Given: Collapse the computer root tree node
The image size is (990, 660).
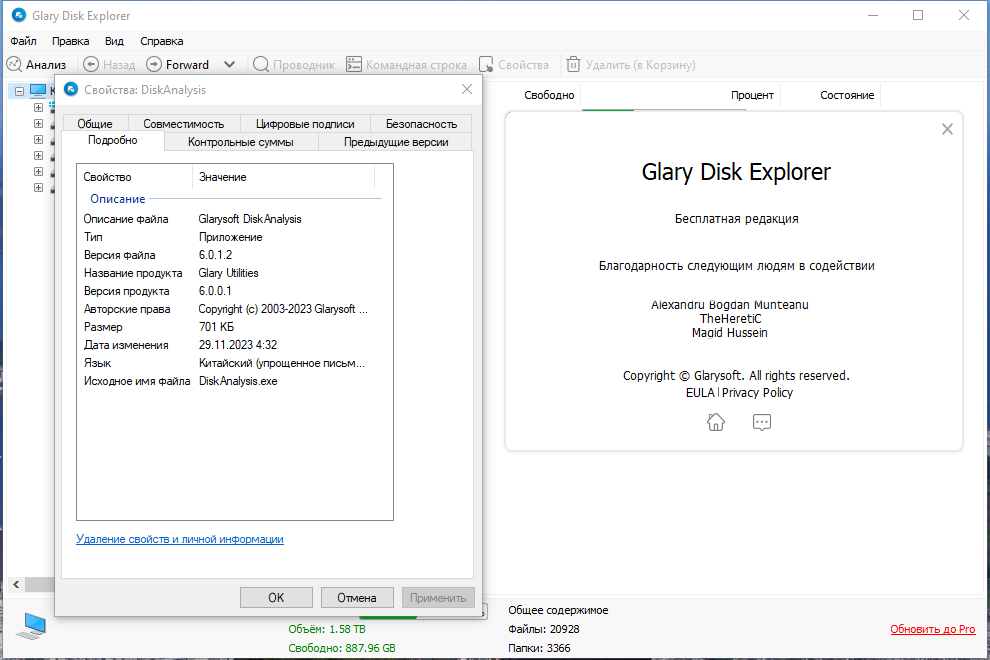Looking at the screenshot, I should pos(20,91).
